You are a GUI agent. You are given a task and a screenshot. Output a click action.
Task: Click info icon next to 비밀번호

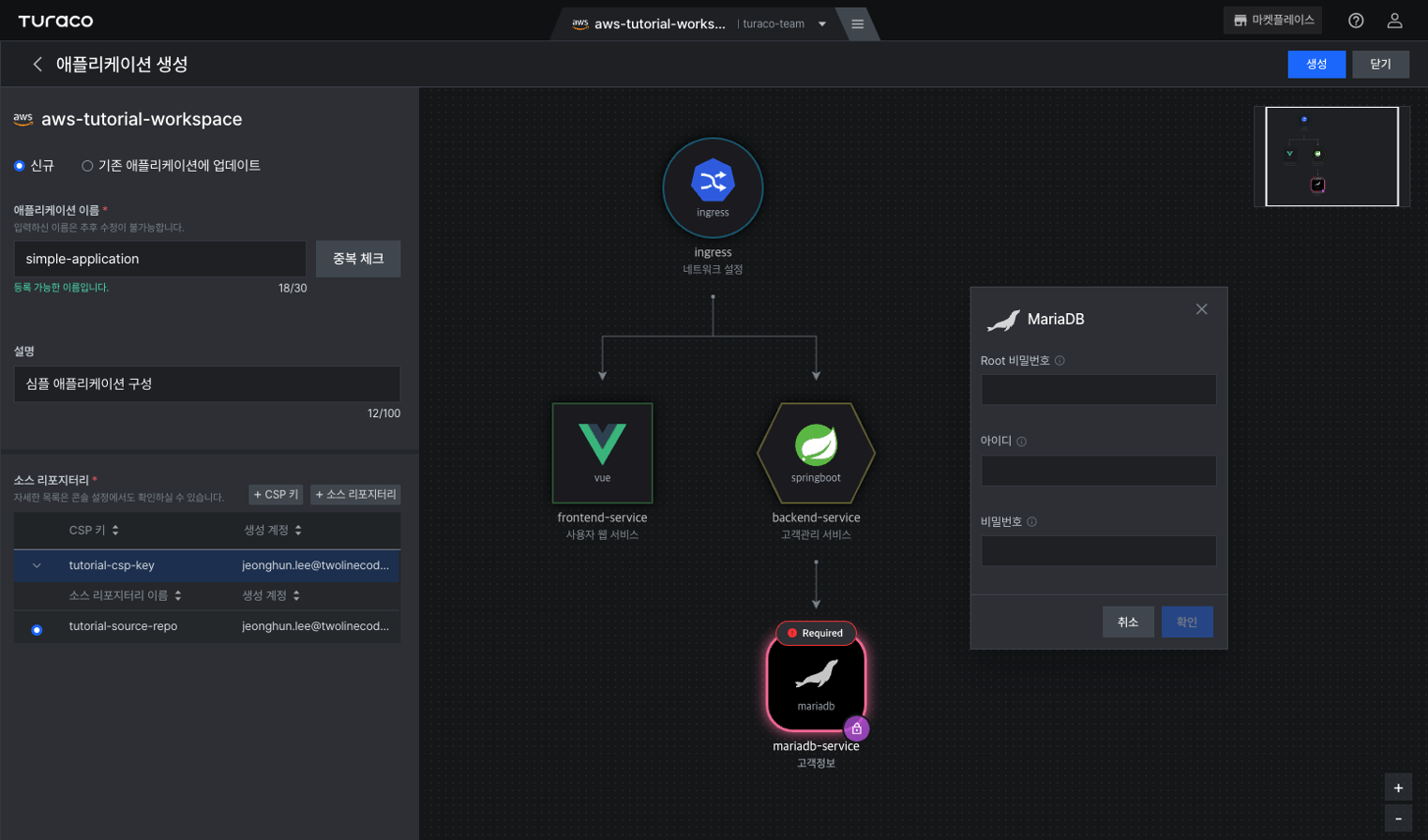1031,522
